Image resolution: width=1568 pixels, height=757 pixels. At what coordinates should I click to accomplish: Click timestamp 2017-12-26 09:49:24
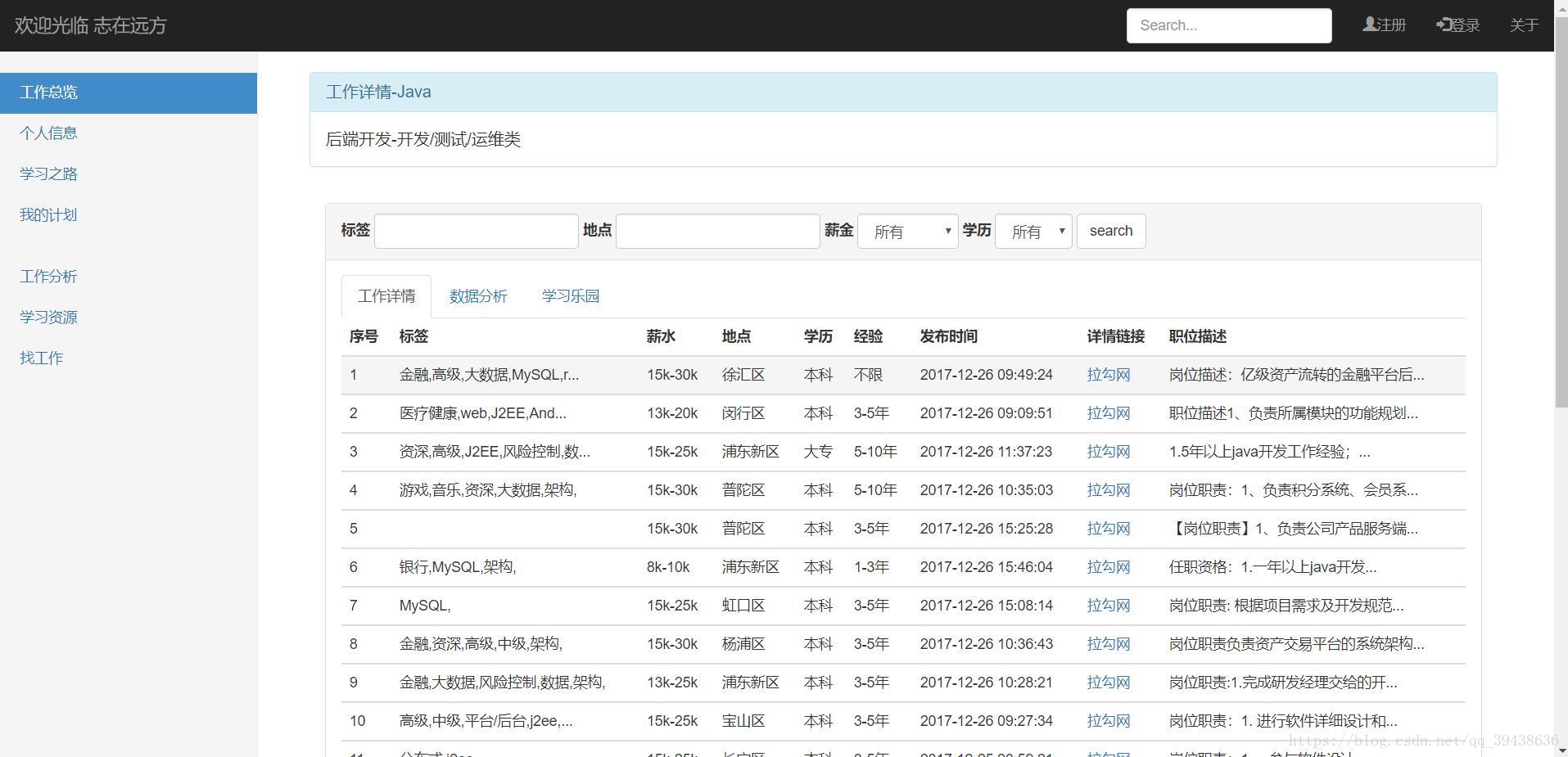[987, 375]
